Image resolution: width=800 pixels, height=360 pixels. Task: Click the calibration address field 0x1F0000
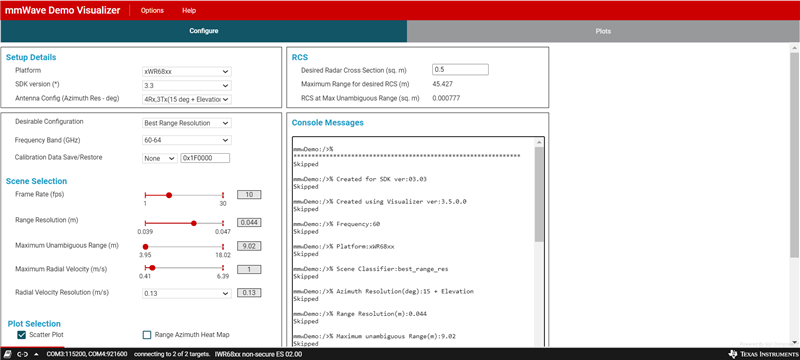(205, 159)
